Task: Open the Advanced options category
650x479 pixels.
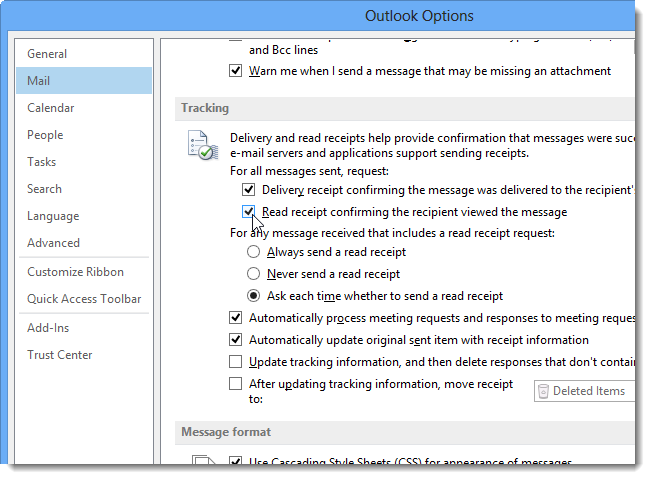Action: [84, 243]
